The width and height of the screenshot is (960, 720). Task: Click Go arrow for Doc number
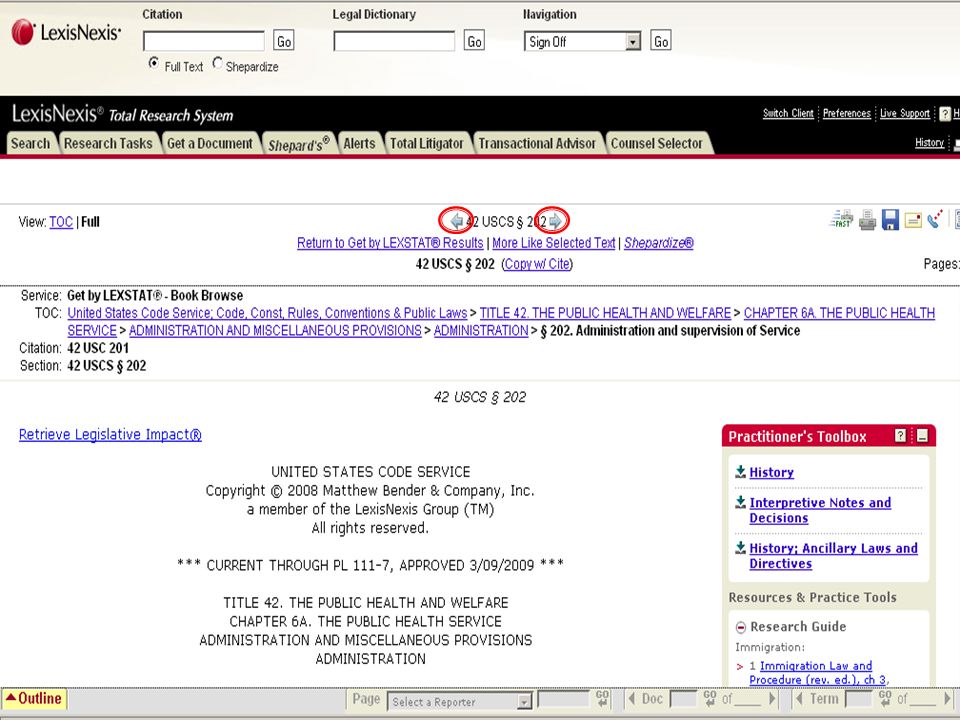pyautogui.click(x=710, y=699)
